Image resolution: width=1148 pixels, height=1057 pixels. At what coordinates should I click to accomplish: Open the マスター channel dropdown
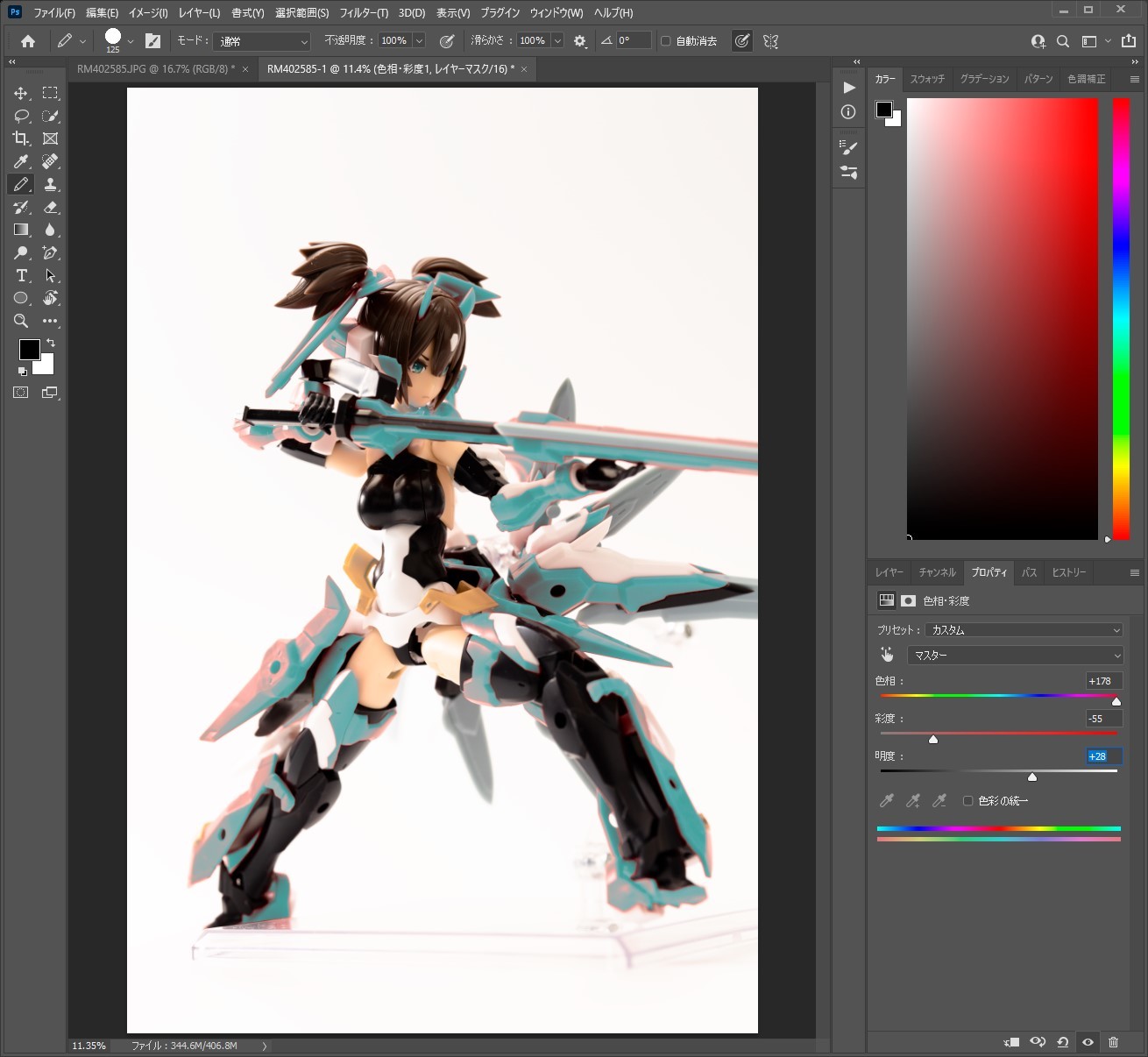[1016, 655]
